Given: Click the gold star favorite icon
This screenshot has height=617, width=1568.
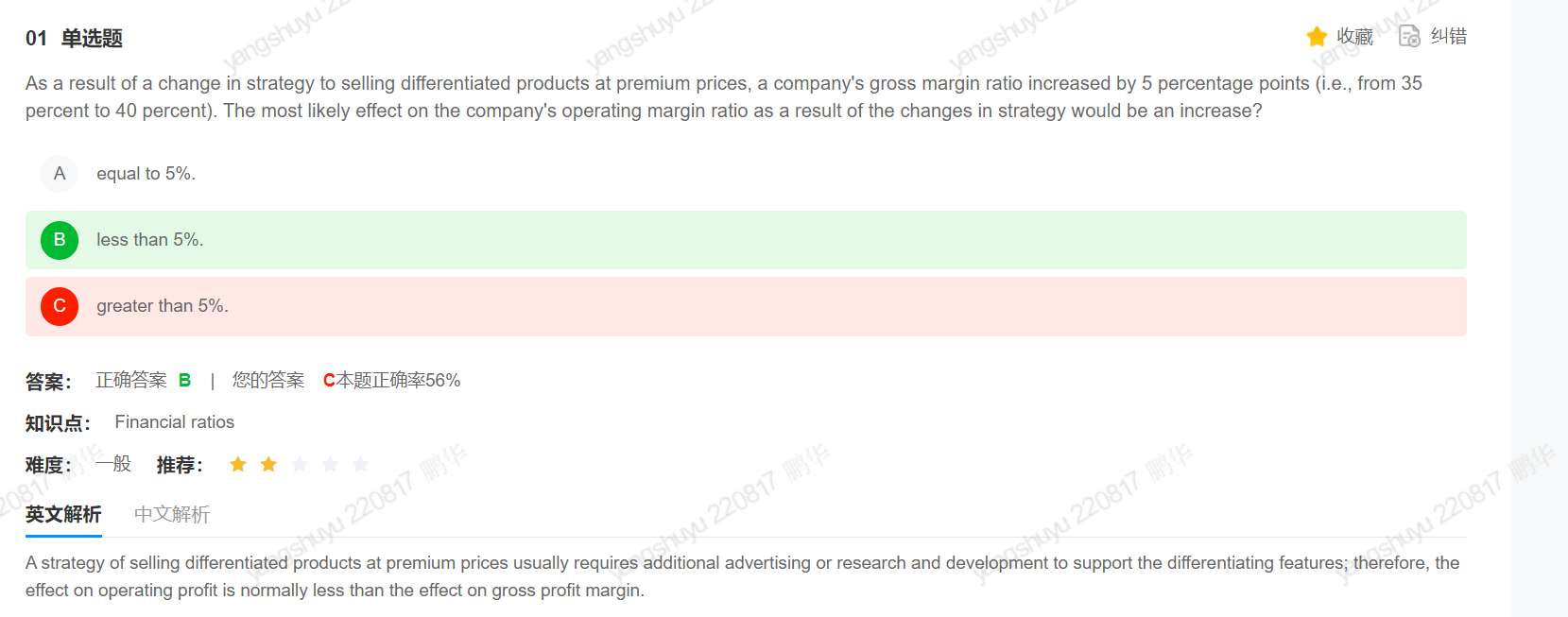Looking at the screenshot, I should (x=1317, y=37).
